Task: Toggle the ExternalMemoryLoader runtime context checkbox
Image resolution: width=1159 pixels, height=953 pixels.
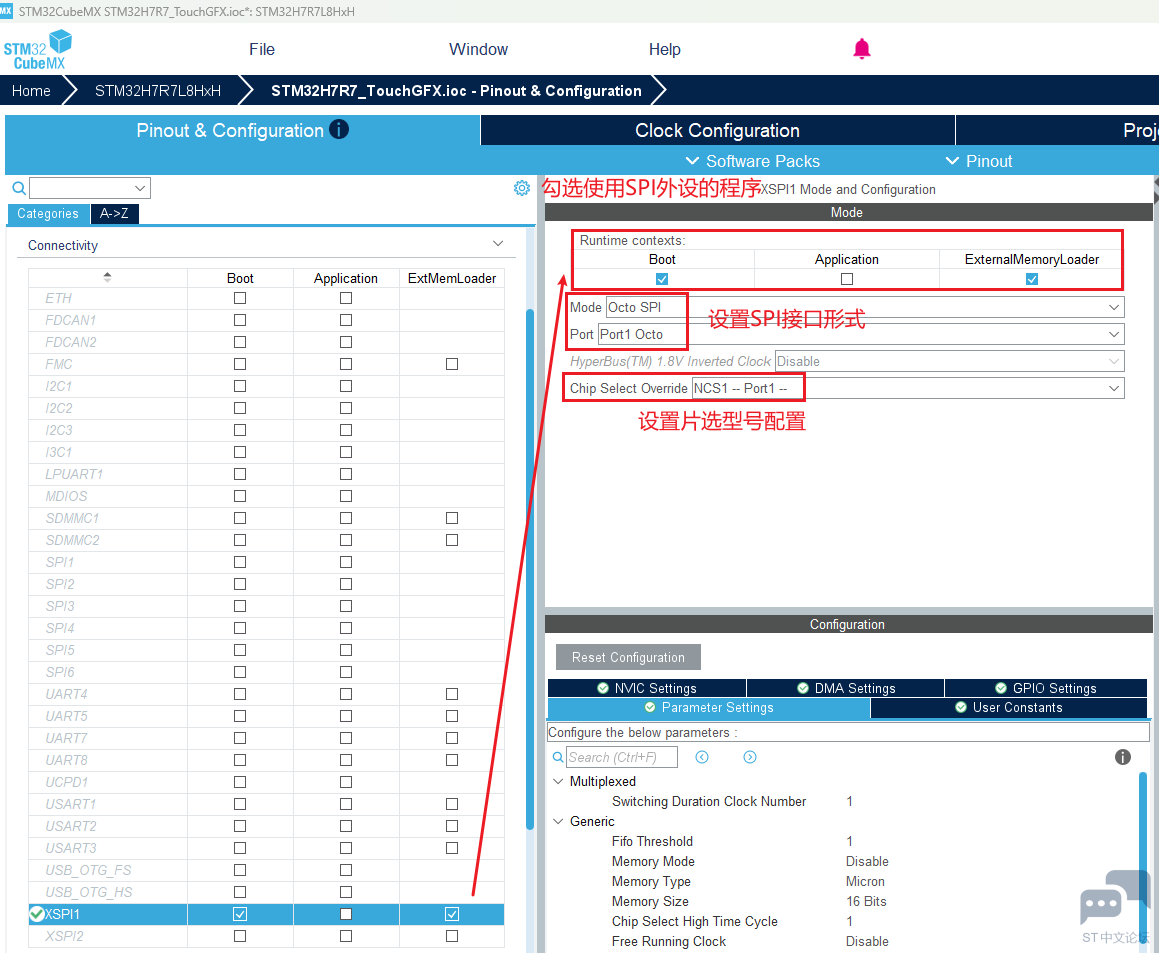Action: tap(1032, 279)
